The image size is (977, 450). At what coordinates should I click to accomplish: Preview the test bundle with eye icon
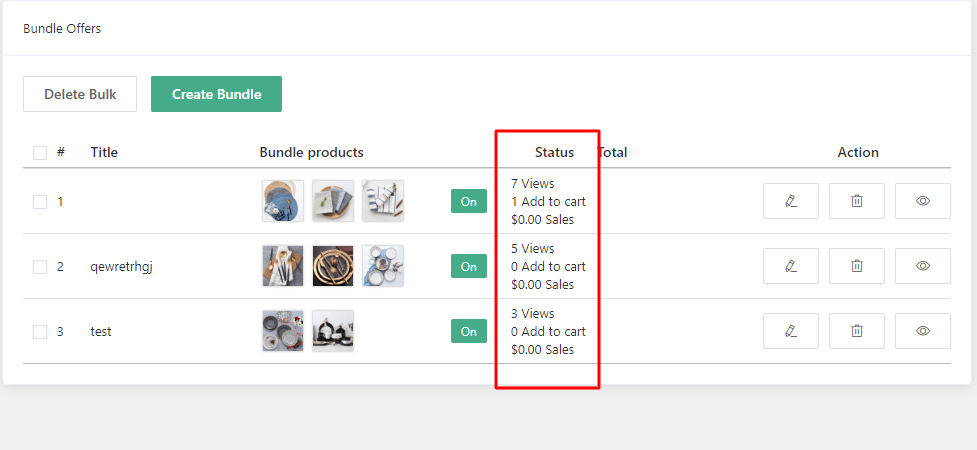922,331
